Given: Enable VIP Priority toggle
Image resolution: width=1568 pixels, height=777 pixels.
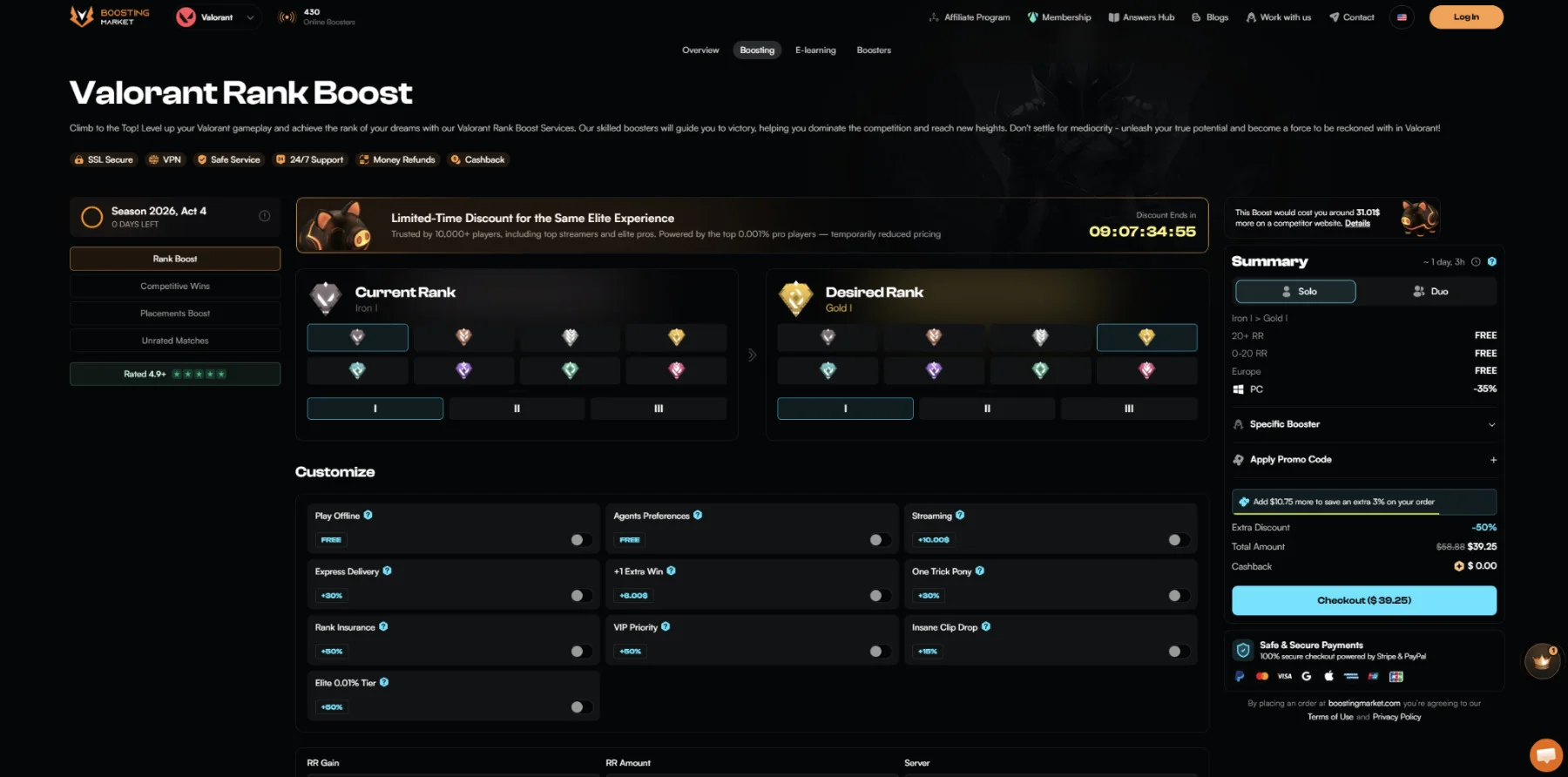Looking at the screenshot, I should click(880, 652).
